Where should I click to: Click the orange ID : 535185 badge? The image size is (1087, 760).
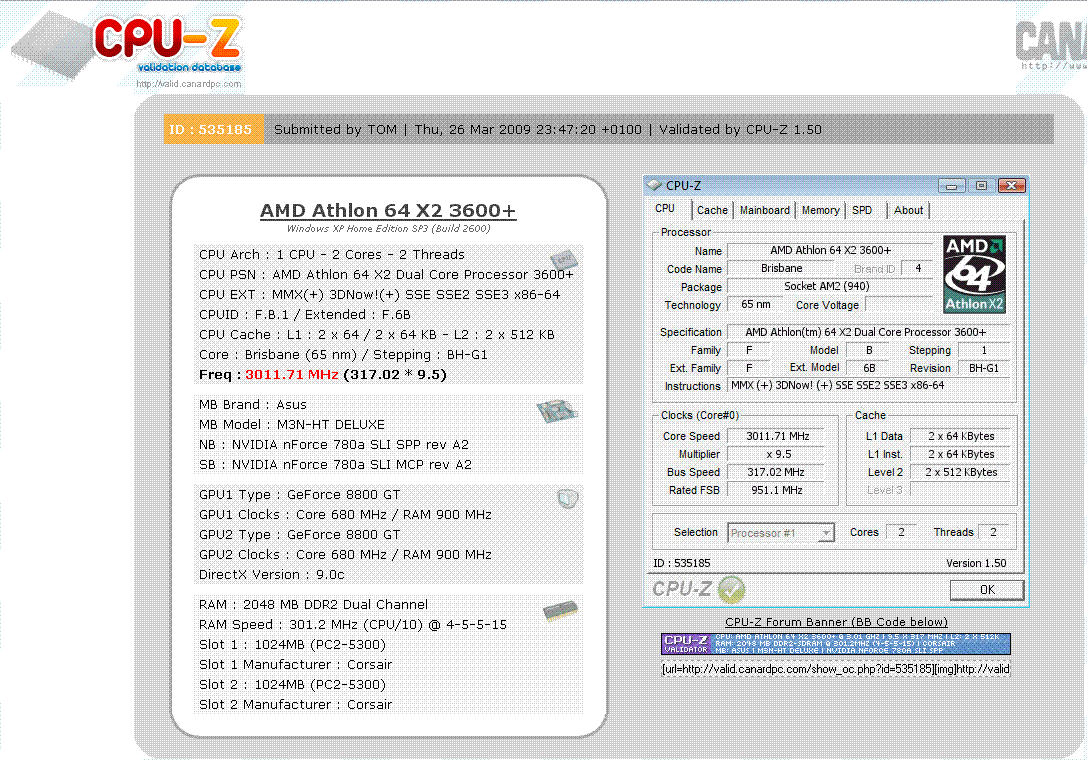pyautogui.click(x=214, y=129)
